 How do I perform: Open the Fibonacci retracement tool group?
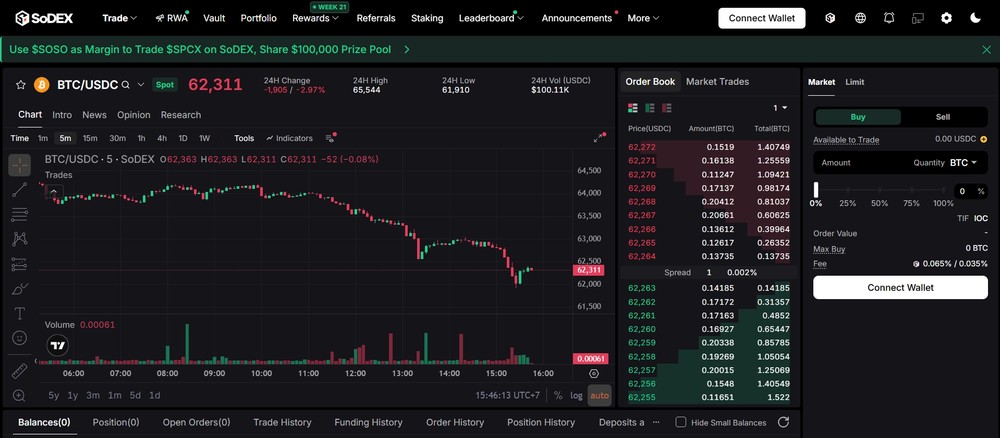20,214
